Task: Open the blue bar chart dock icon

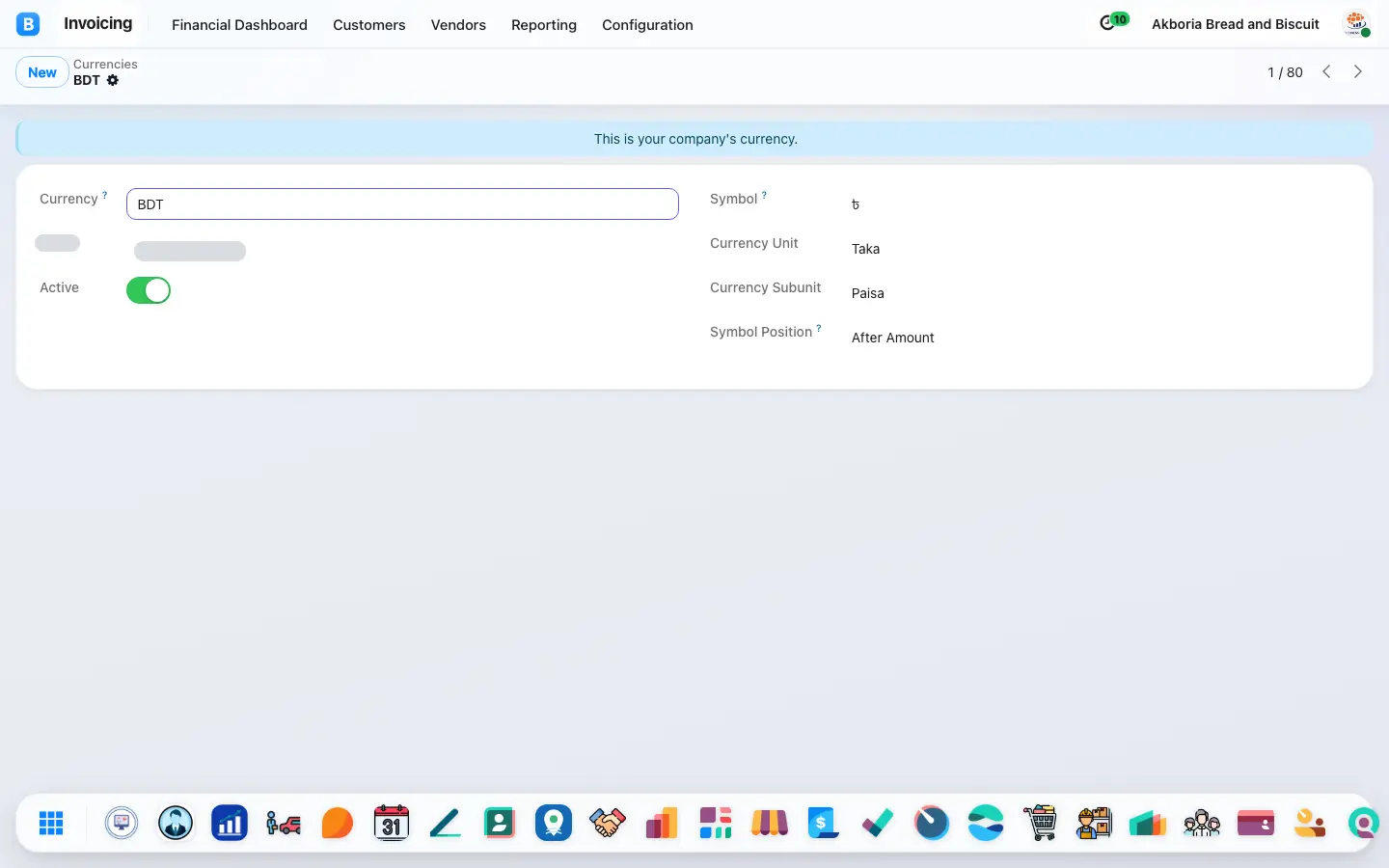Action: (x=230, y=823)
